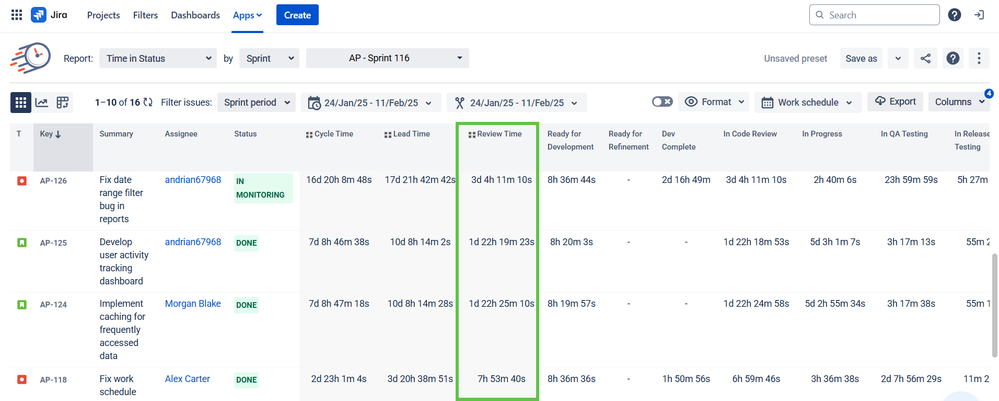Open the scissors date range picker
Screen dimensions: 999x401
click(517, 102)
